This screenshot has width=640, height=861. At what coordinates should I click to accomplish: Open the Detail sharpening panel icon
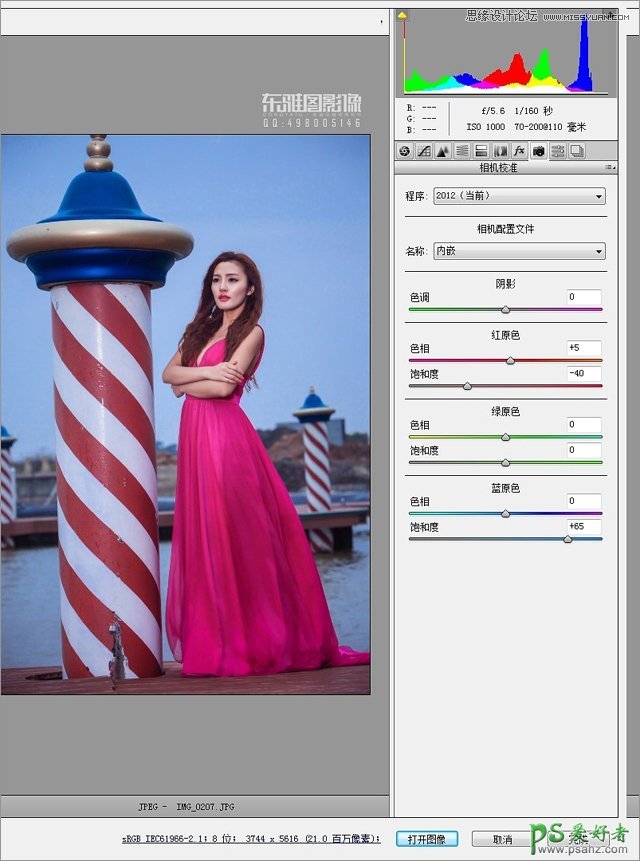[x=443, y=151]
